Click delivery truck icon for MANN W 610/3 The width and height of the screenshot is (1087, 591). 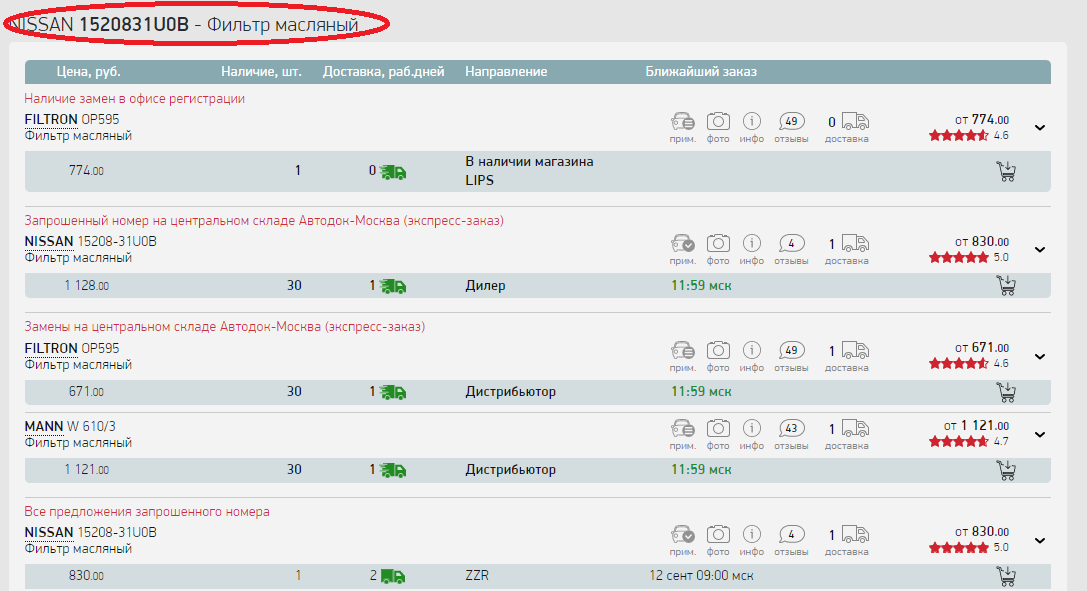pos(855,429)
